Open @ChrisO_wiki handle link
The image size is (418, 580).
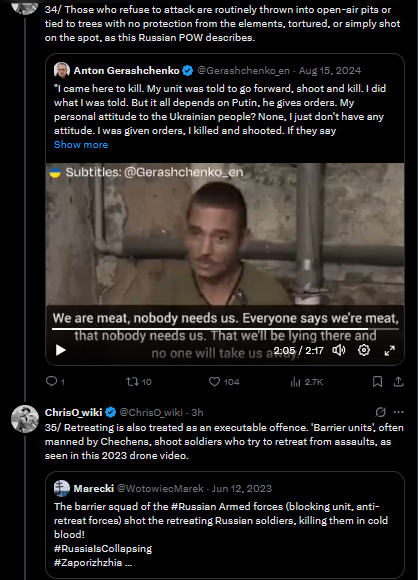click(151, 412)
